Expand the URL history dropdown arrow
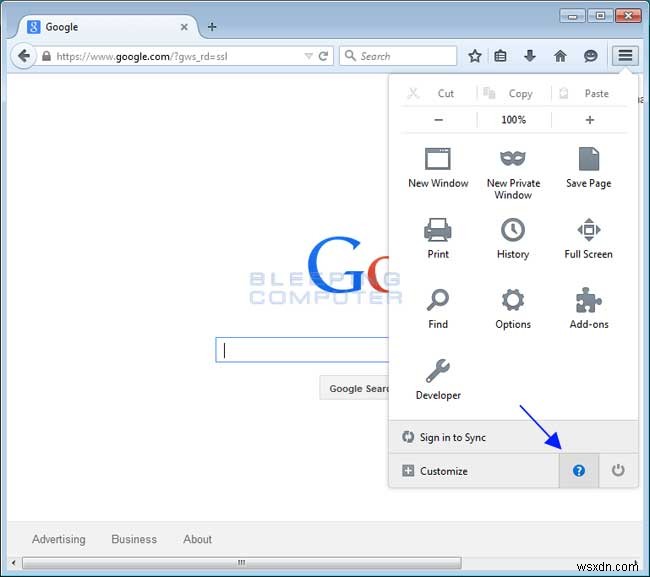 click(x=308, y=56)
